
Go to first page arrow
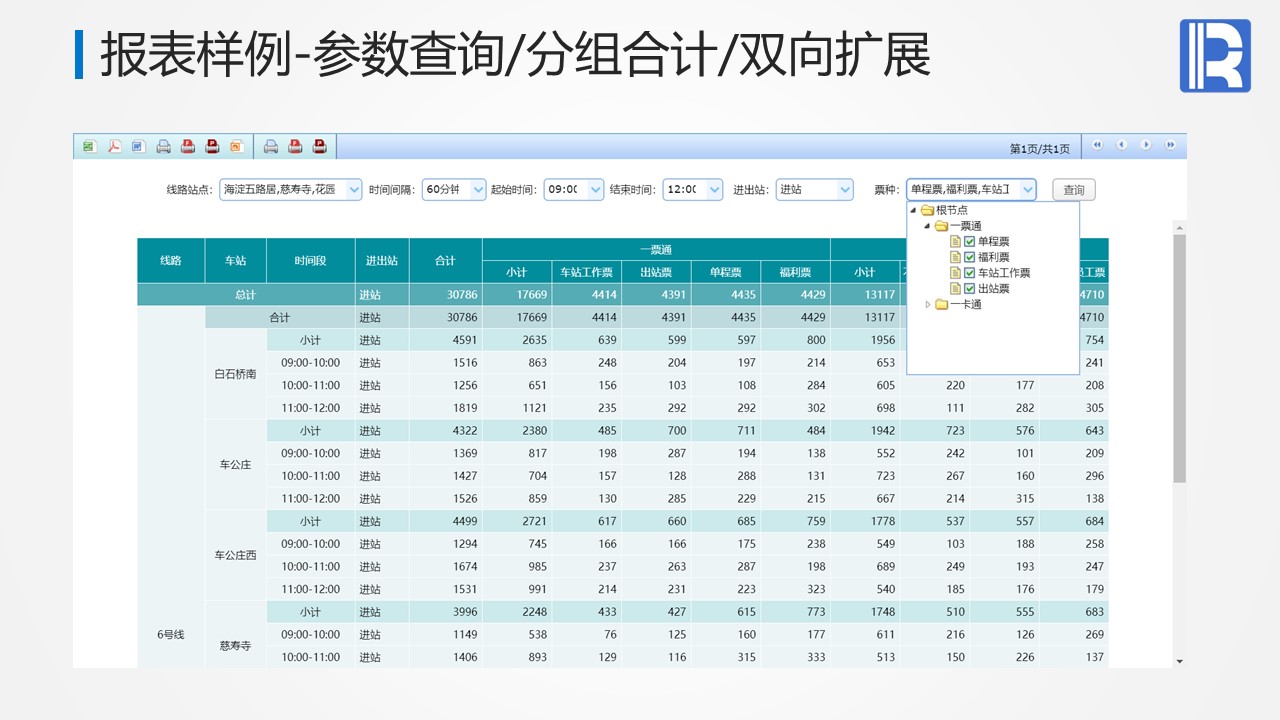[1097, 145]
